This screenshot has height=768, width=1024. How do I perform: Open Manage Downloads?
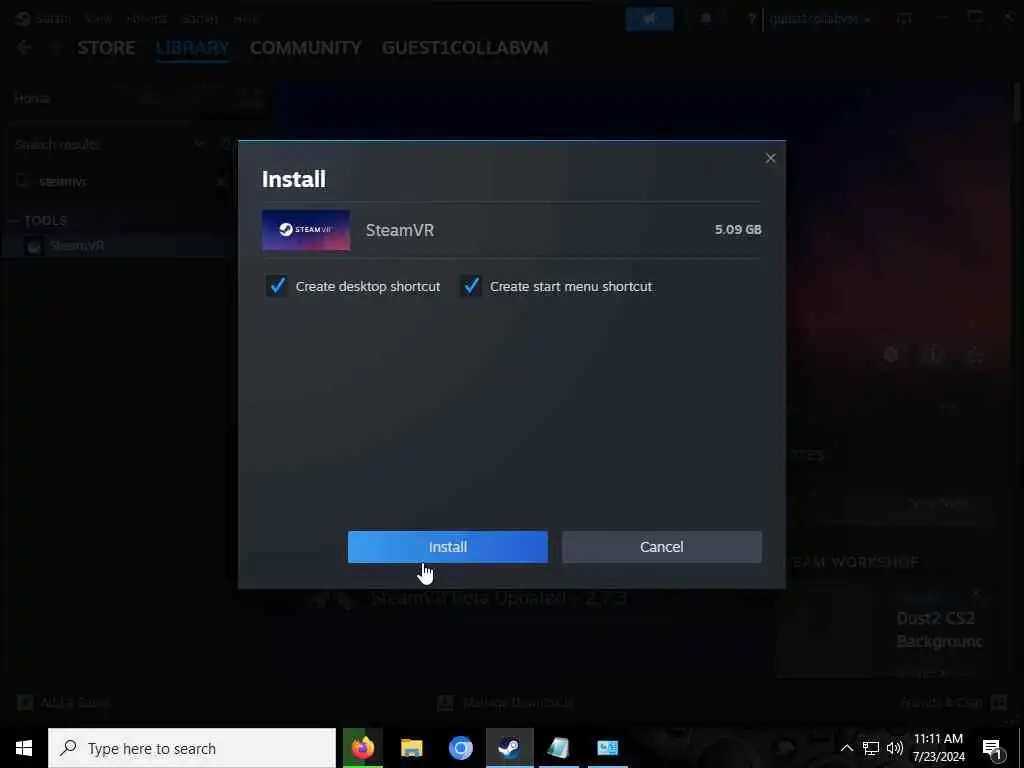(505, 703)
